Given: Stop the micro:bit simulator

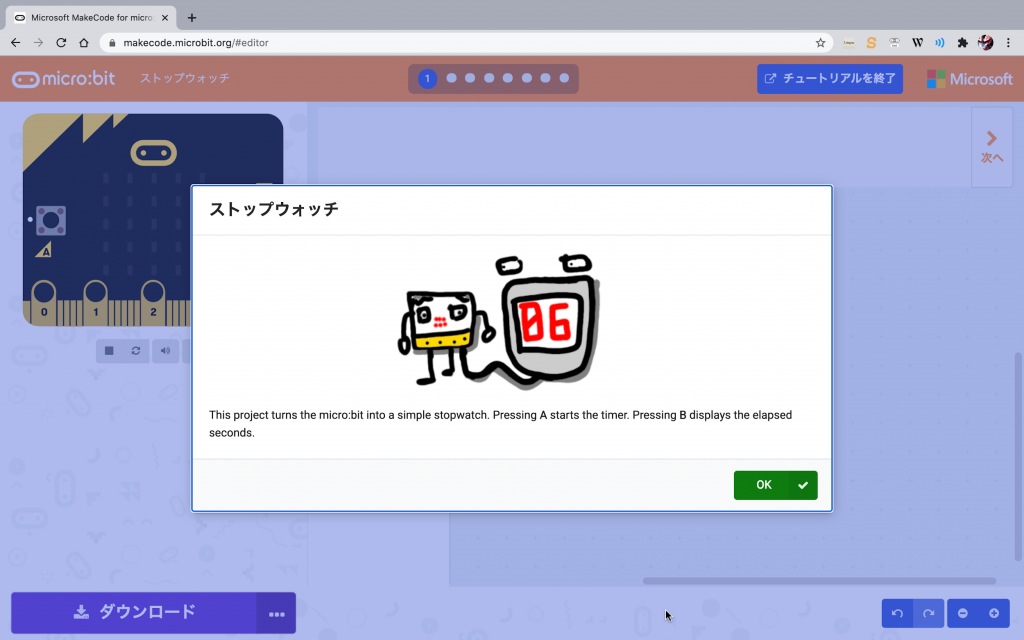Looking at the screenshot, I should point(109,351).
